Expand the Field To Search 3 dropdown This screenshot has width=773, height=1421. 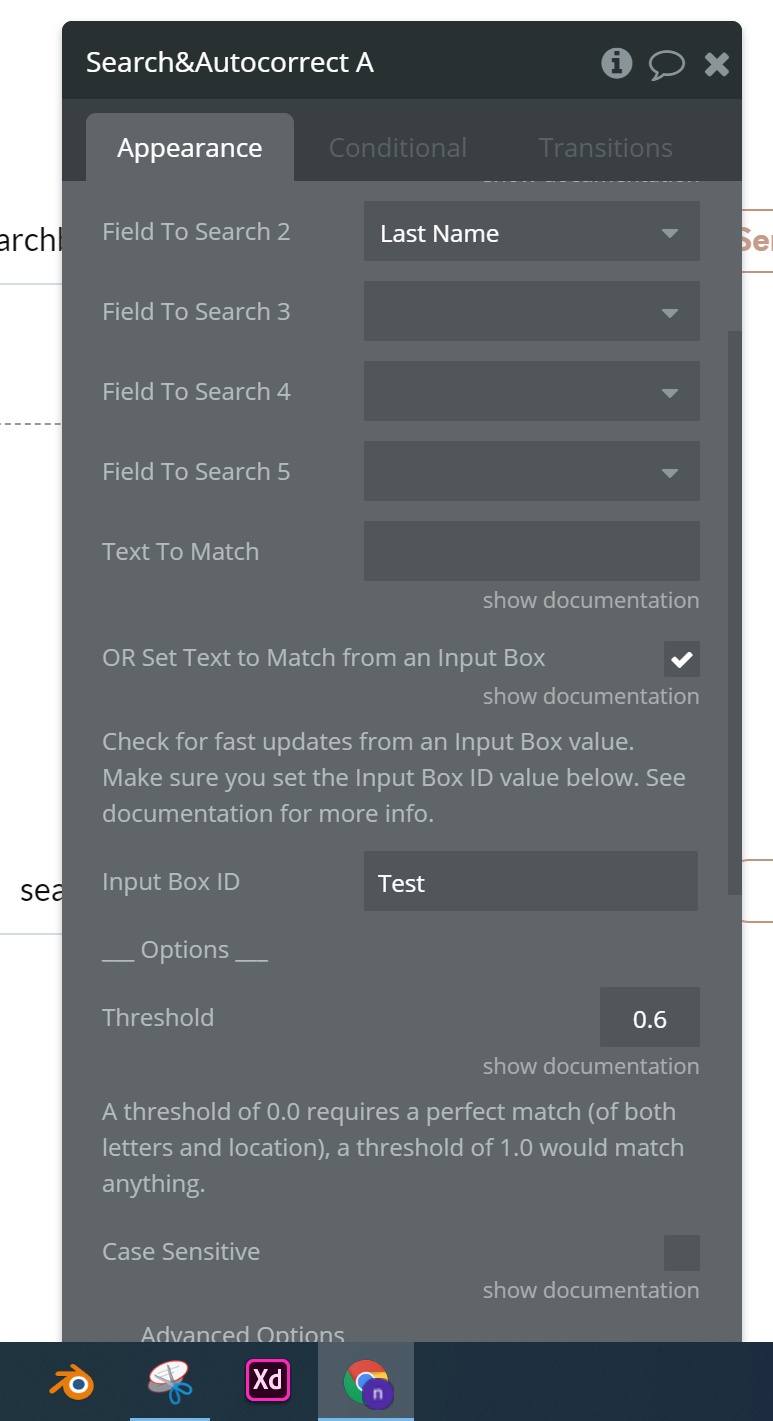[x=531, y=312]
